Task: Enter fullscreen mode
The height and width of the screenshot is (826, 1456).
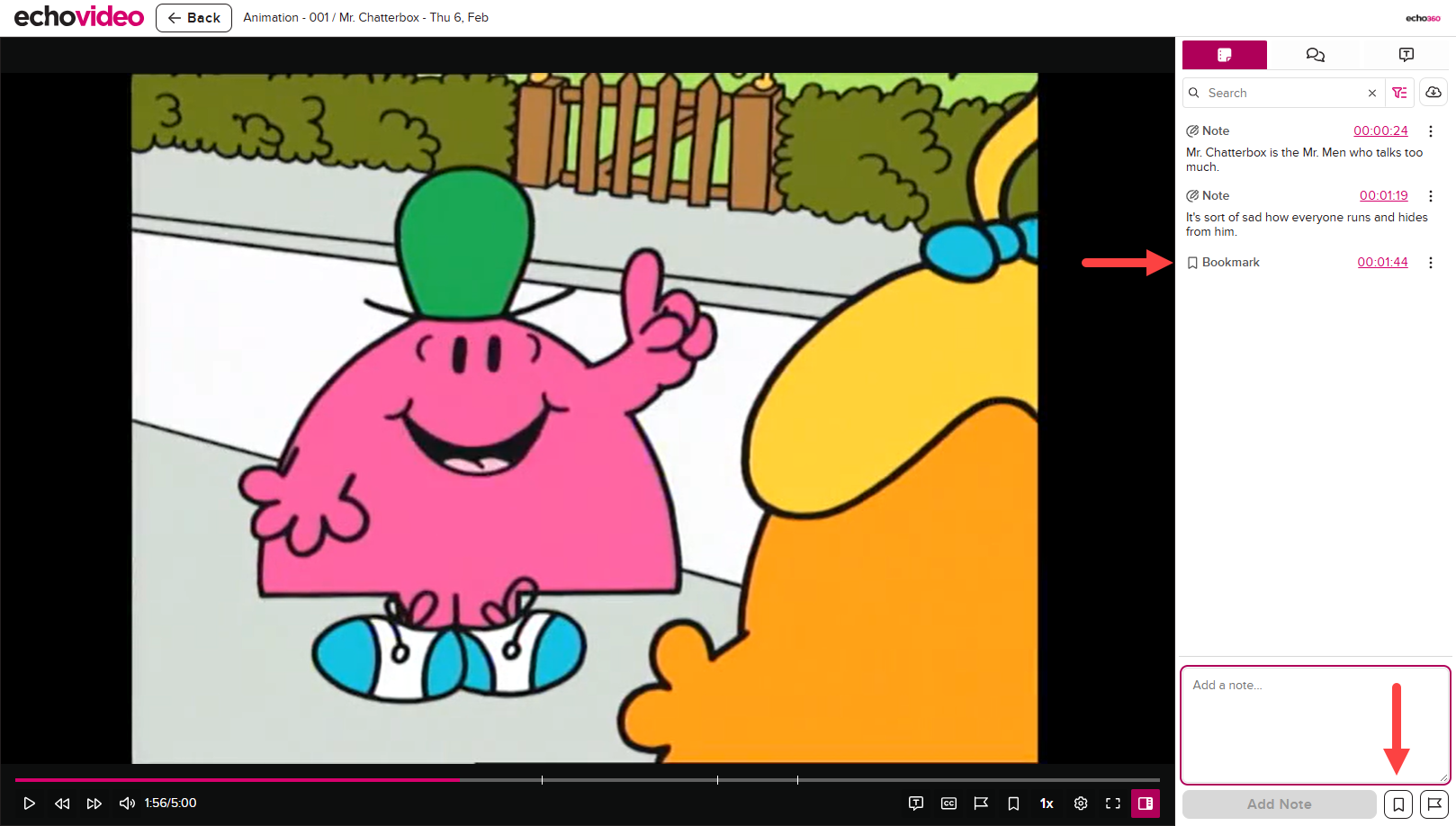Action: click(1113, 804)
